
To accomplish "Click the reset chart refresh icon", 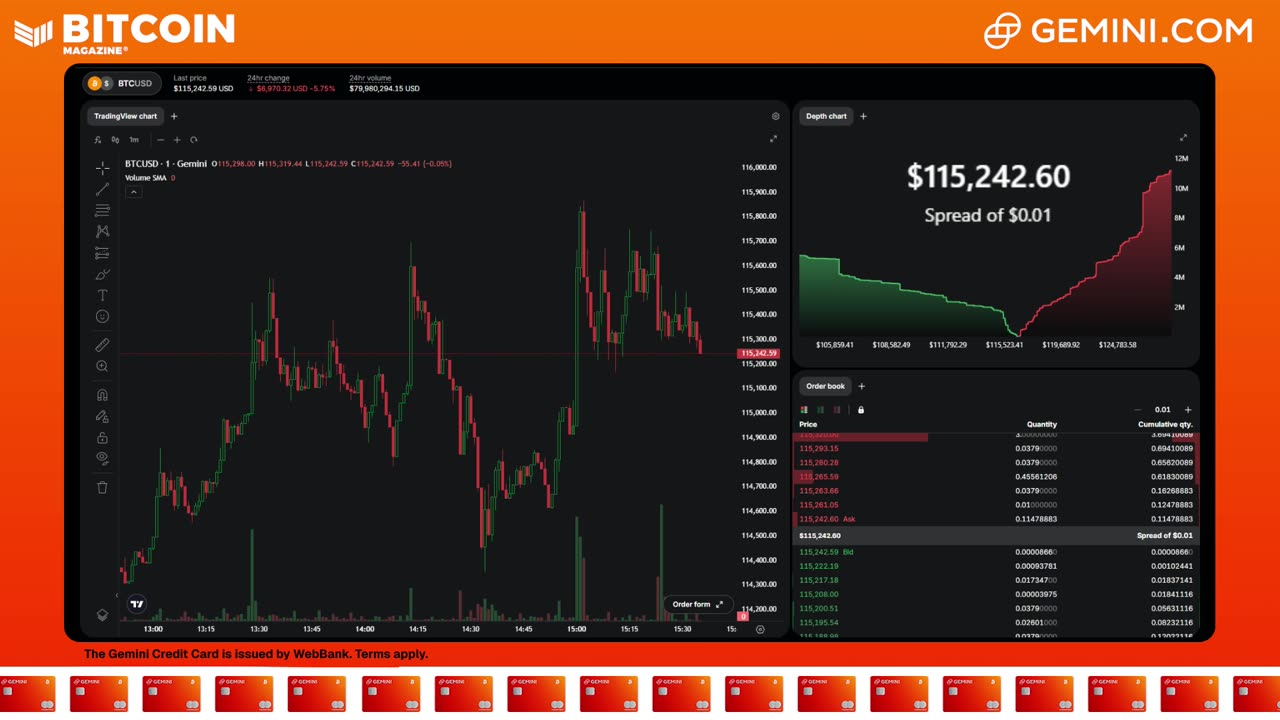I will (194, 140).
